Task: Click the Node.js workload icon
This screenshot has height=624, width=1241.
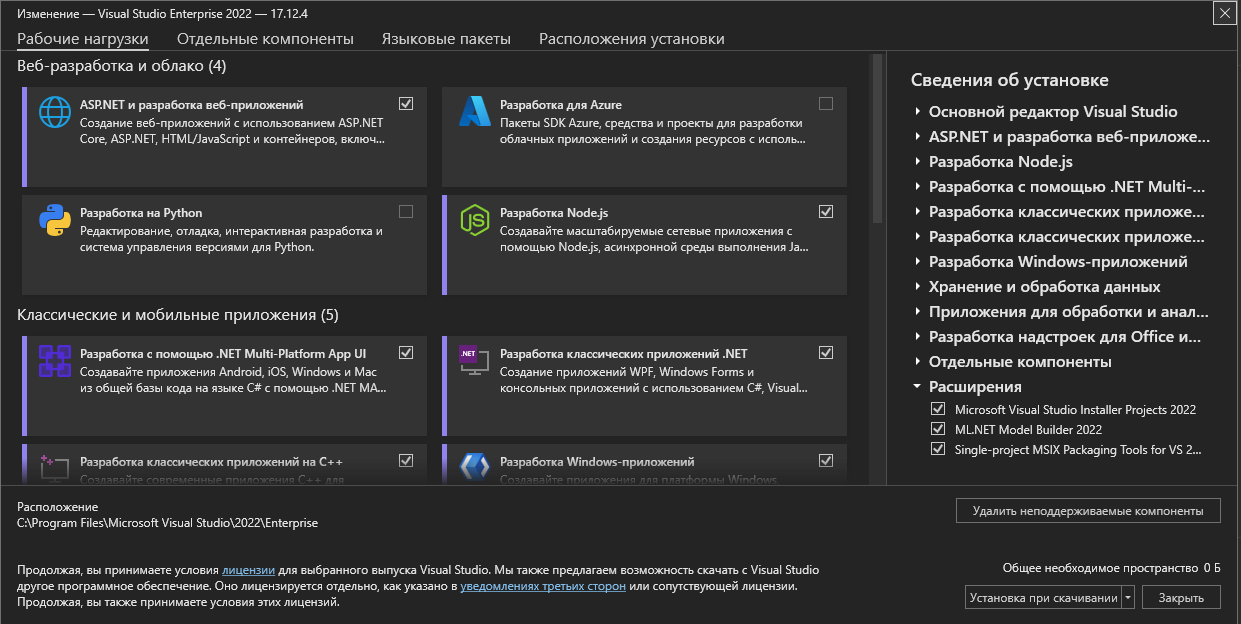Action: pos(474,220)
